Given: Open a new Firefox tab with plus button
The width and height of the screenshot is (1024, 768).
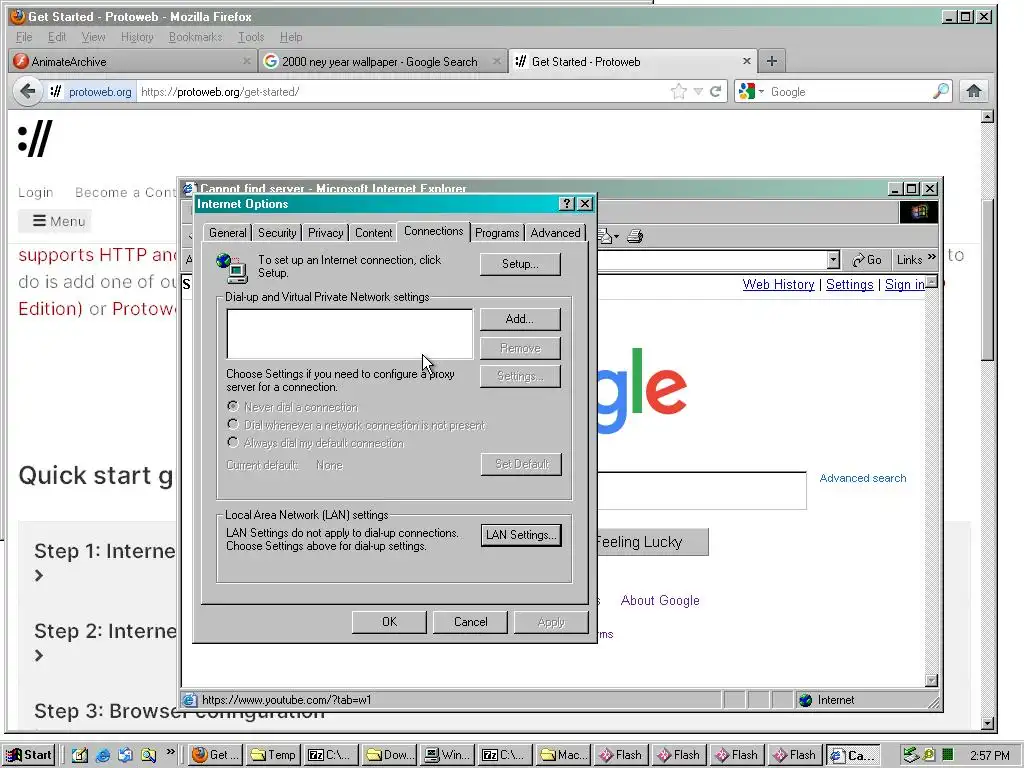Looking at the screenshot, I should pos(772,61).
